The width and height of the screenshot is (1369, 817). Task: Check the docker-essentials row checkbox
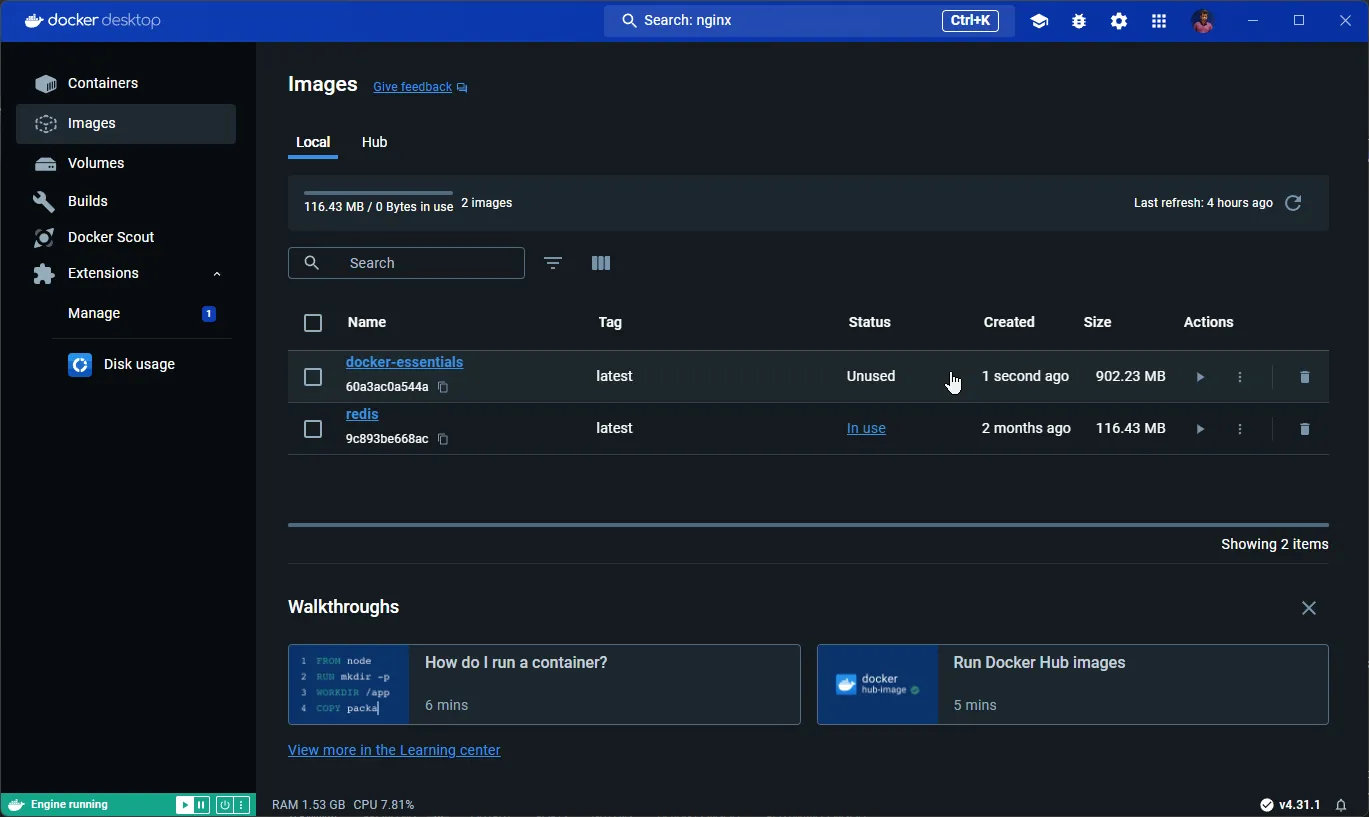tap(313, 377)
